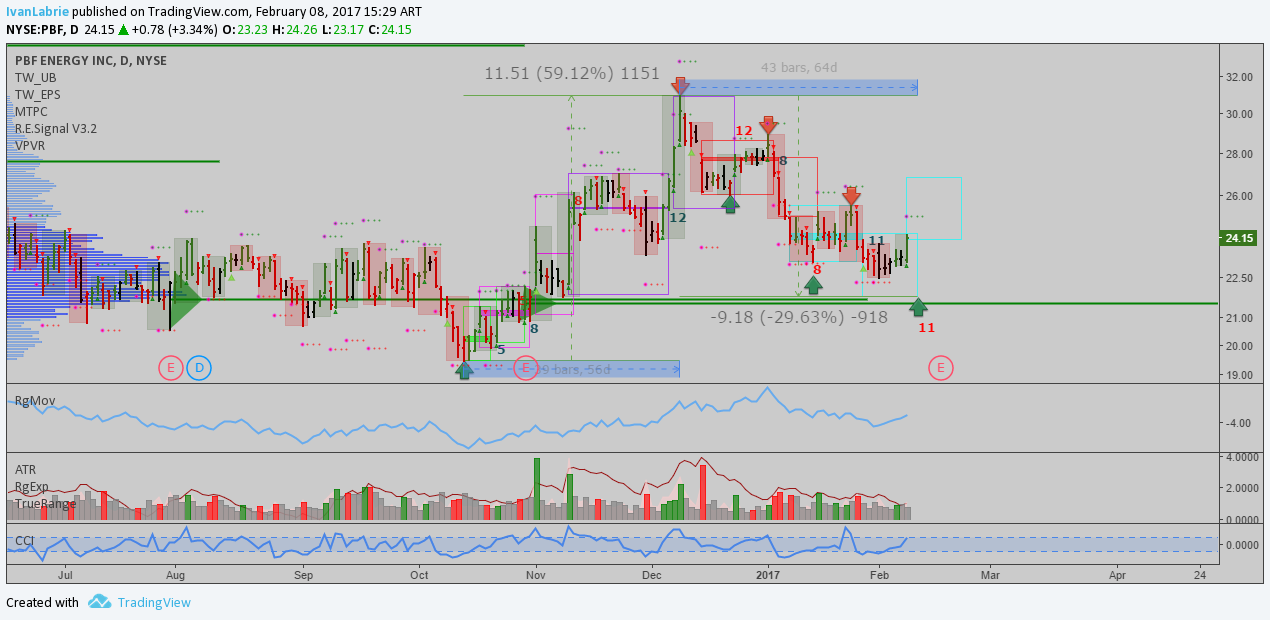Select the TW_UB indicator label
The image size is (1270, 620).
click(x=36, y=78)
